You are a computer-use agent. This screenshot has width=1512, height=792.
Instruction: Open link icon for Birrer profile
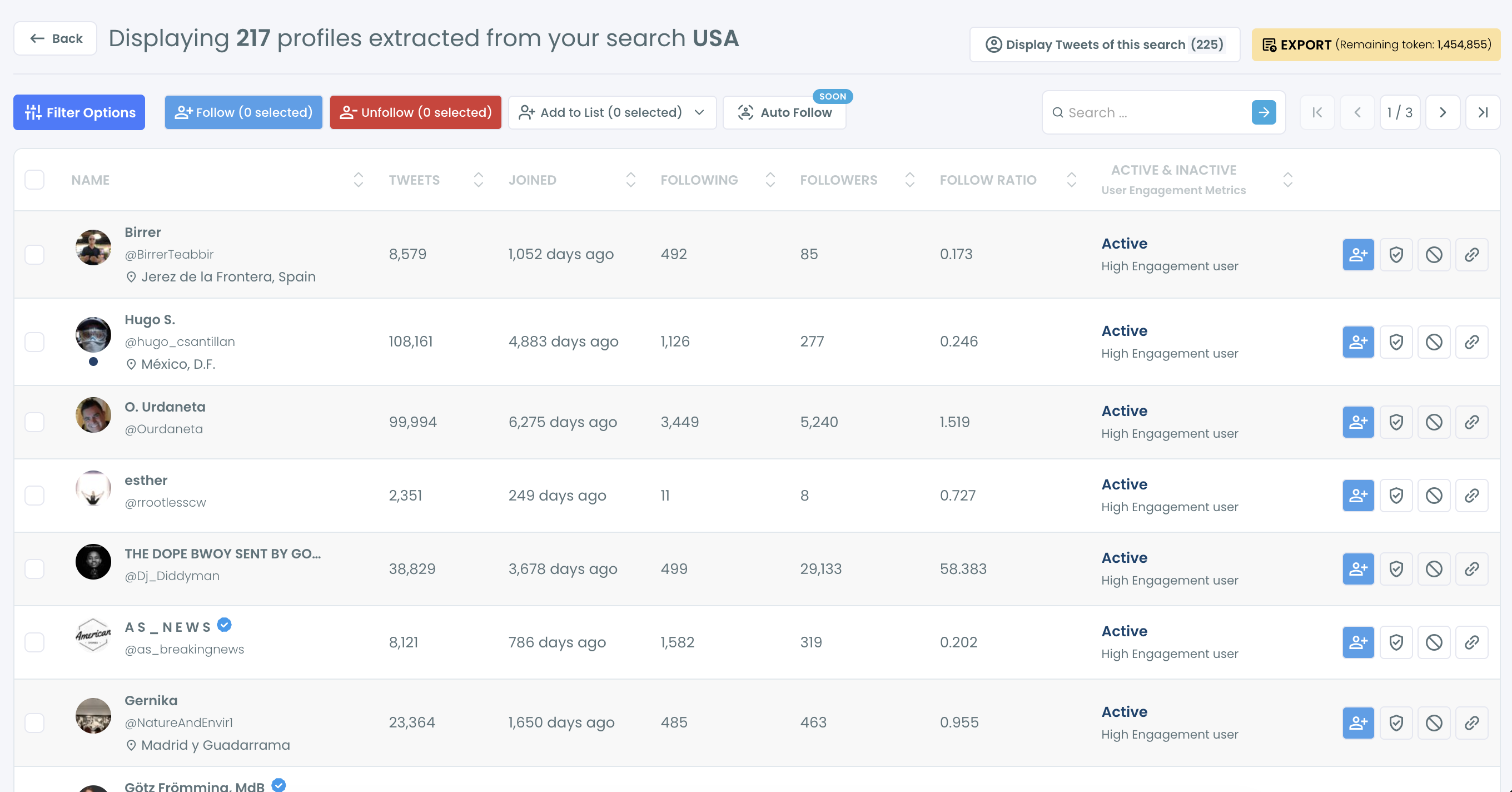(1471, 254)
